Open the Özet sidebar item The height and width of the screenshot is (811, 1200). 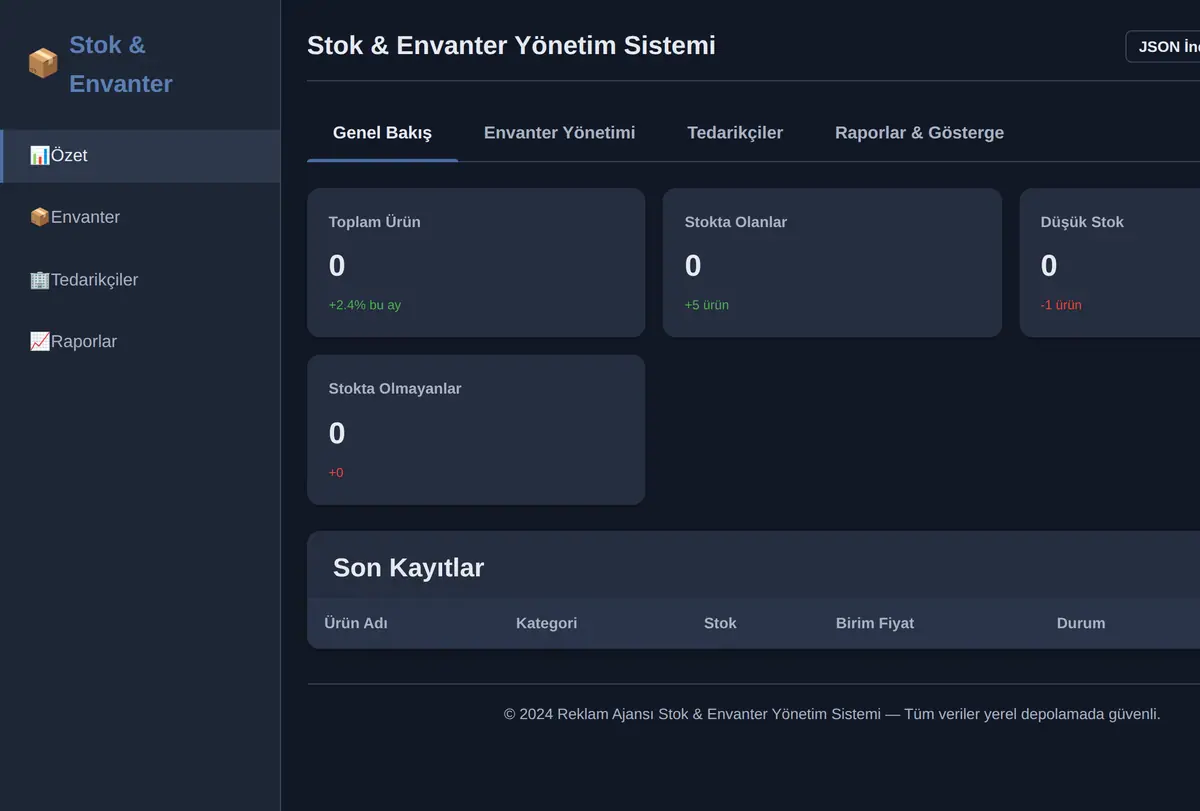[x=140, y=156]
